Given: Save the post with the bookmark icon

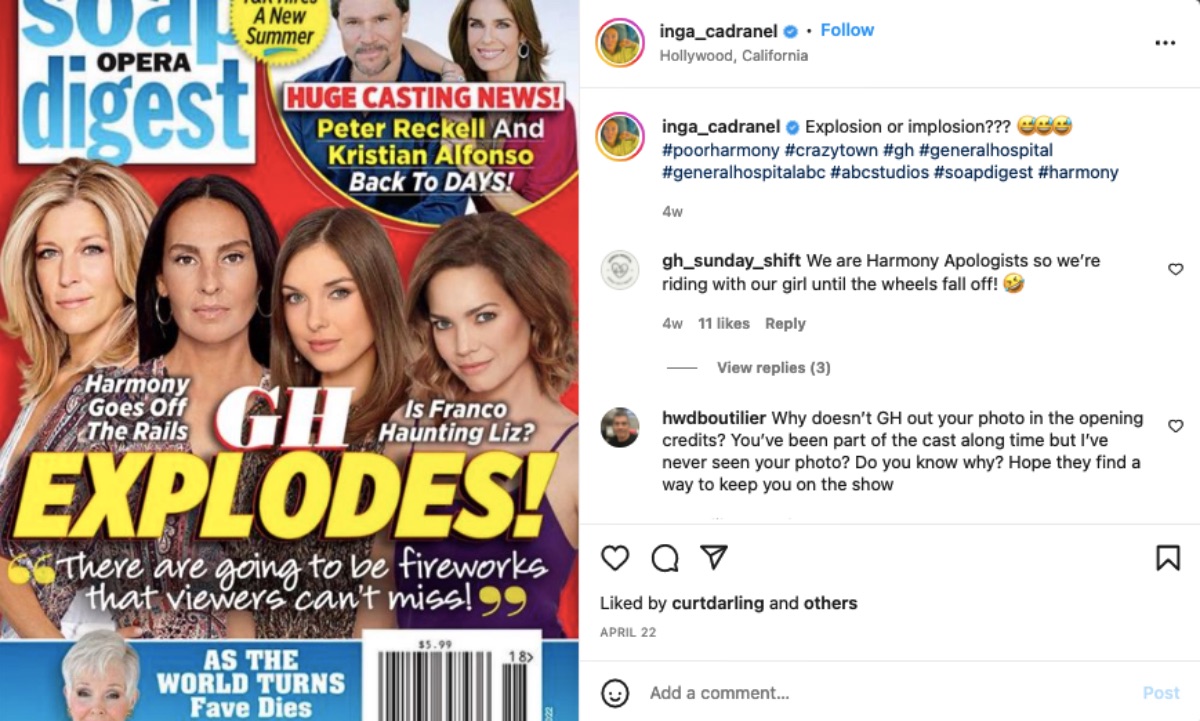Looking at the screenshot, I should click(1167, 557).
